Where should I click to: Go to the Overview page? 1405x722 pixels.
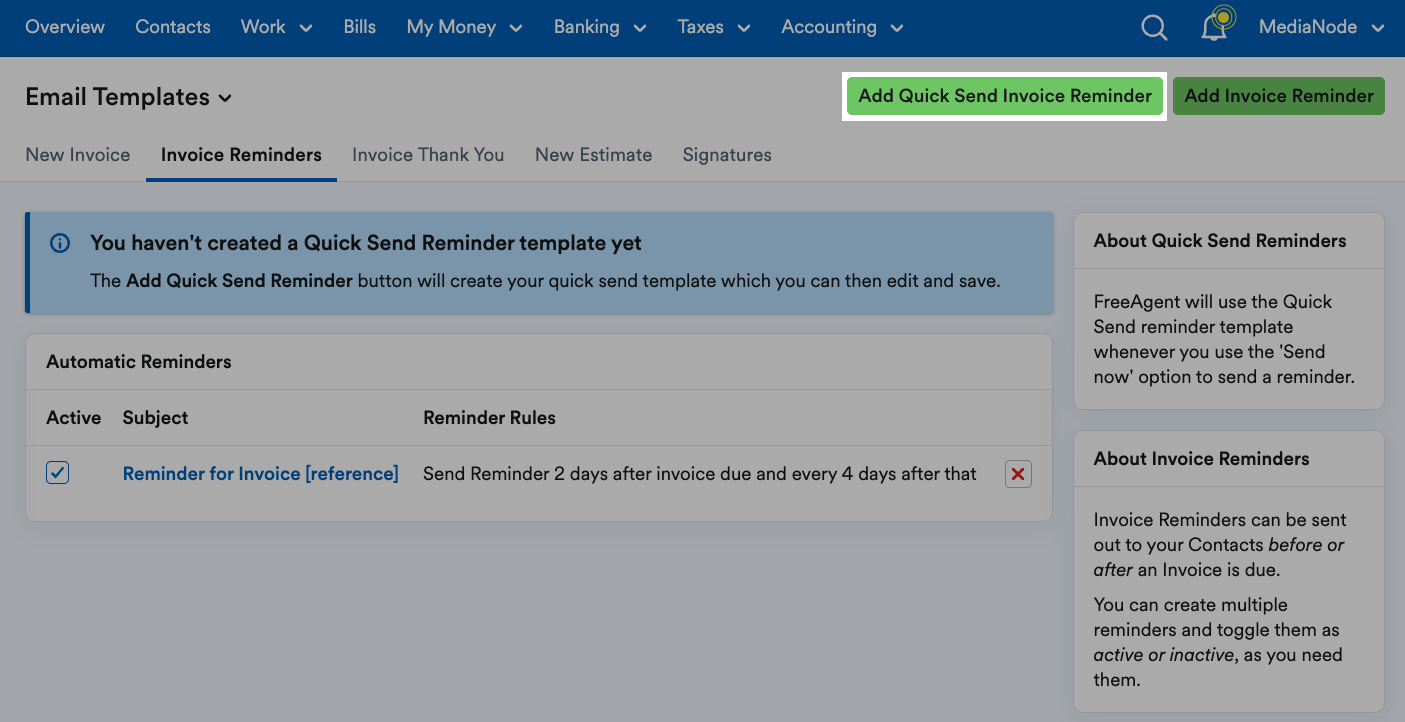[65, 27]
